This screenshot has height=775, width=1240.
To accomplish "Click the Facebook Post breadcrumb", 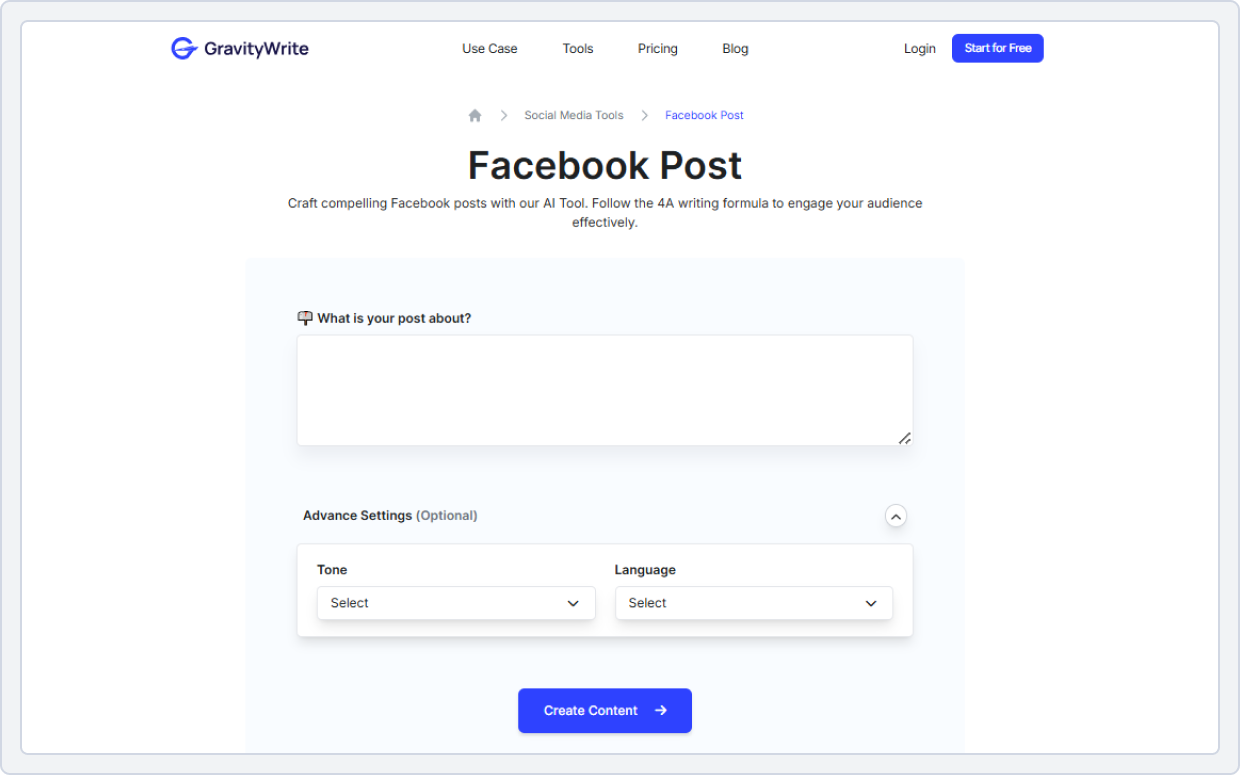I will tap(705, 115).
